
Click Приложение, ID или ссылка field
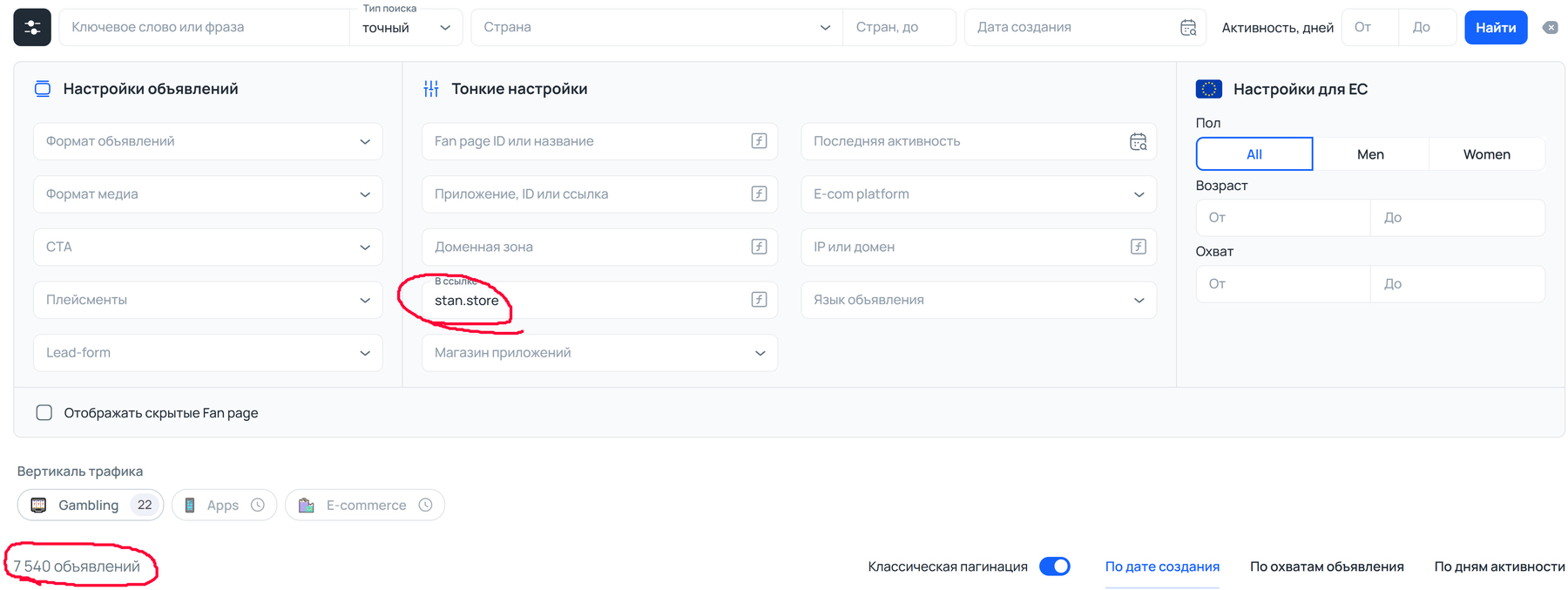(x=600, y=193)
